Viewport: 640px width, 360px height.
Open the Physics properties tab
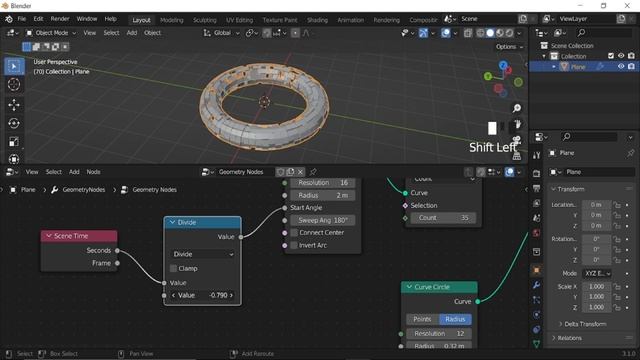click(536, 315)
